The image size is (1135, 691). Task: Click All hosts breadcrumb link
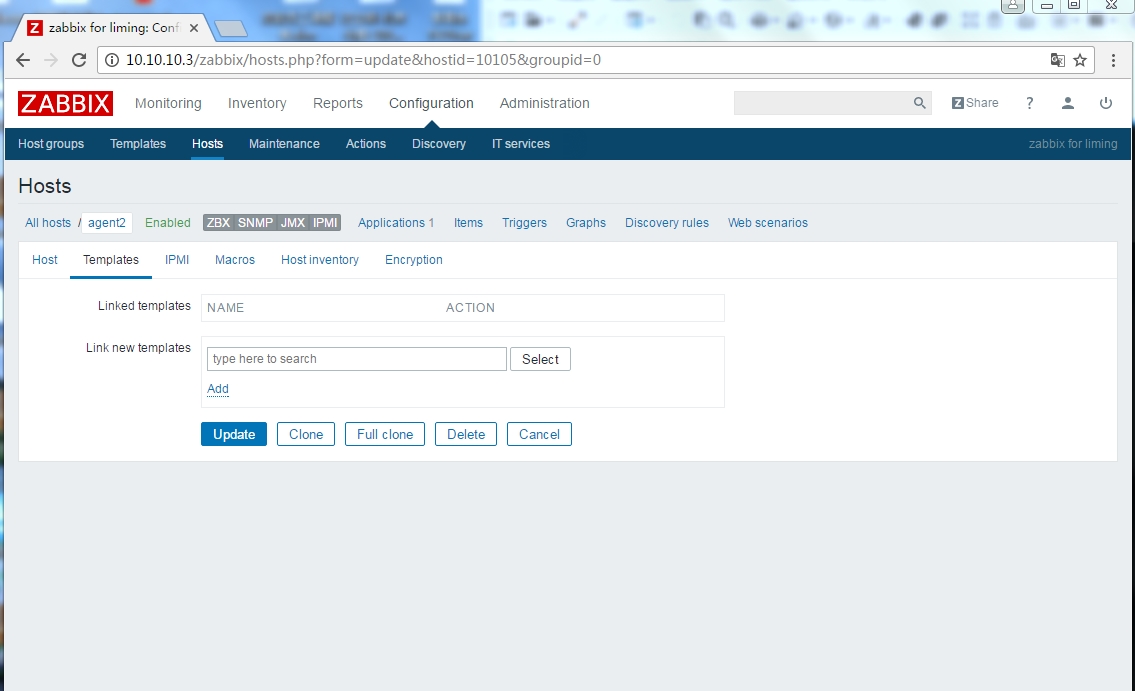48,223
